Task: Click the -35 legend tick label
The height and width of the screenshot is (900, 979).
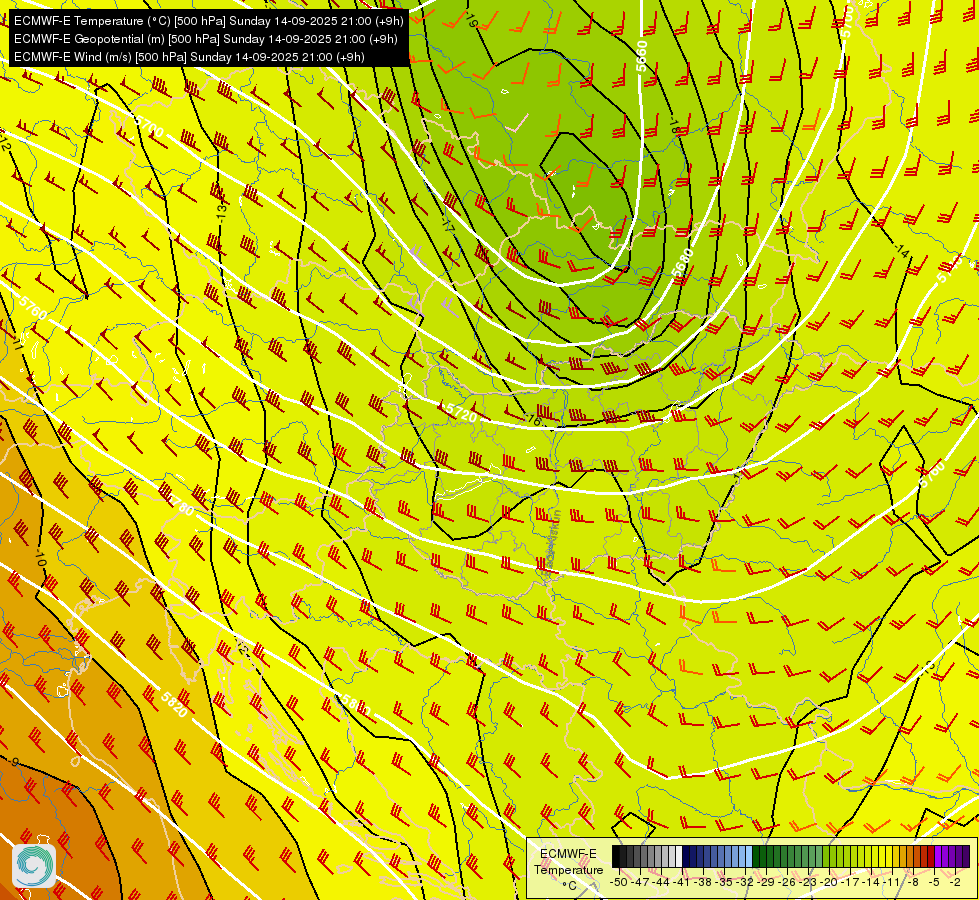Action: coord(724,883)
